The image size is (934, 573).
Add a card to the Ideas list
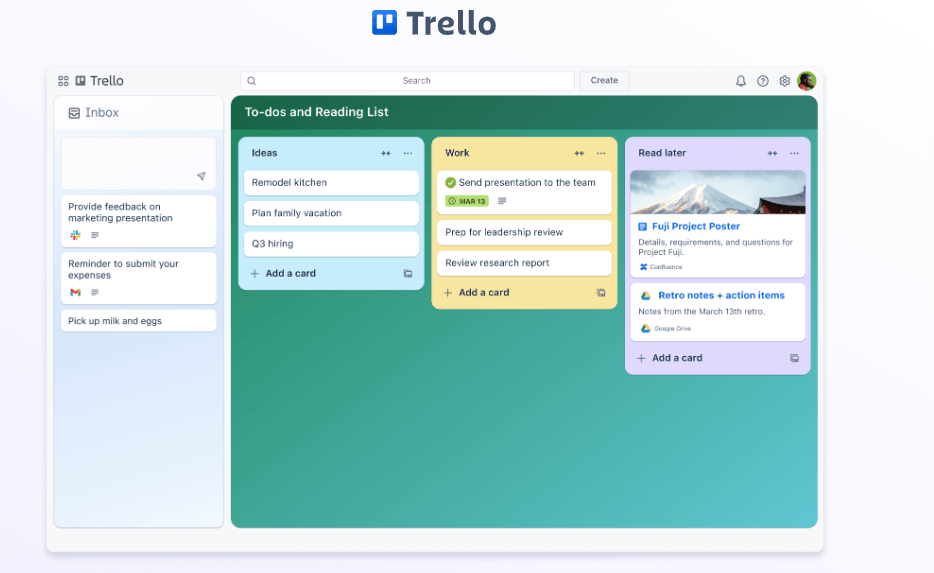pos(291,273)
